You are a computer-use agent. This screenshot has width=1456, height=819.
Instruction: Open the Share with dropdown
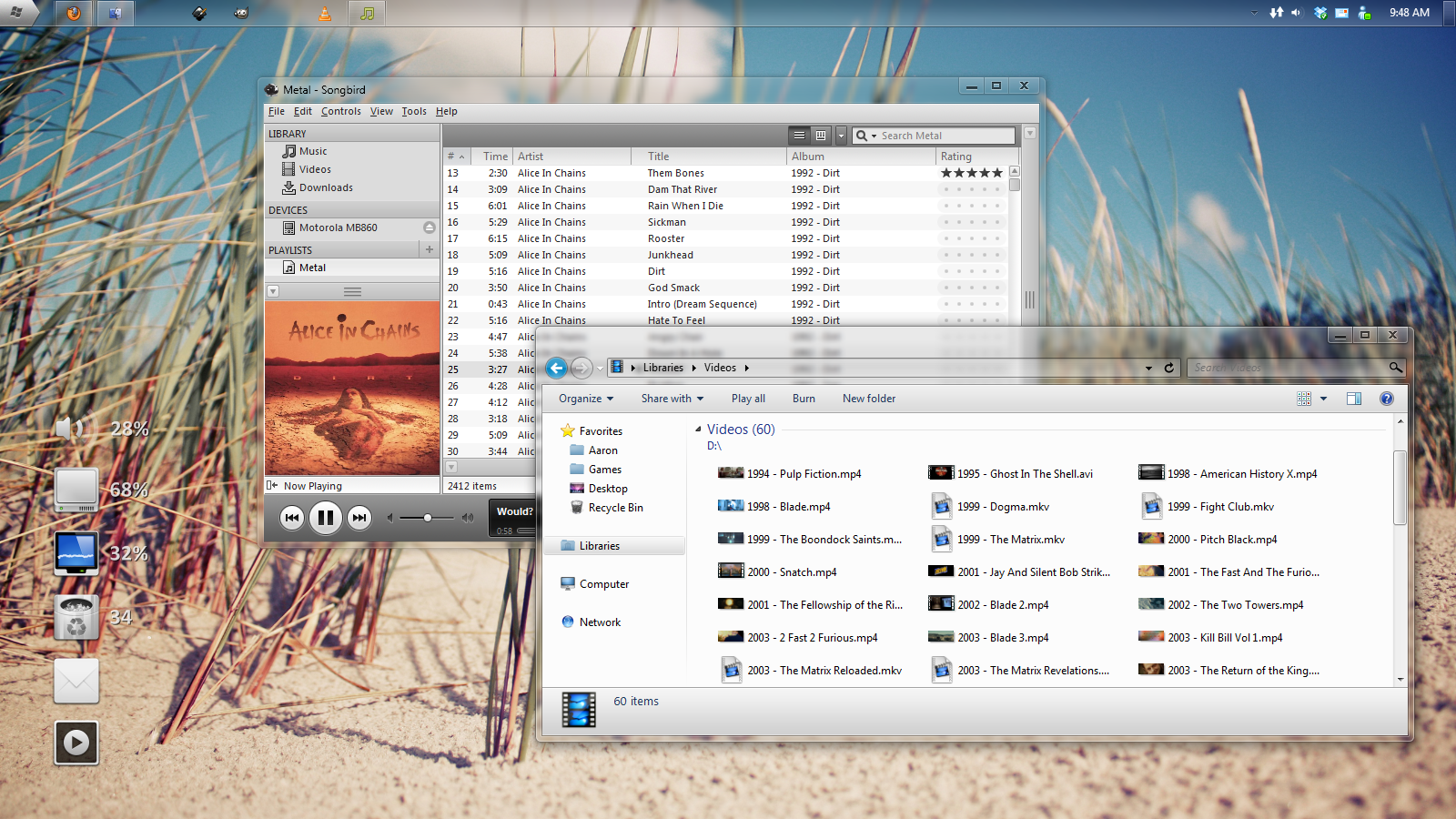tap(672, 399)
